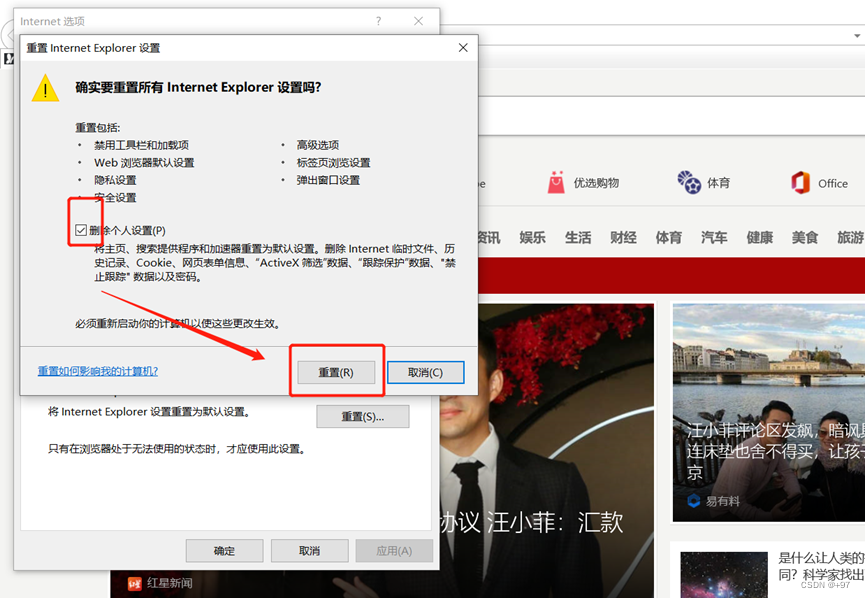Click the 禁用工具栏和加载项 list item text
Image resolution: width=865 pixels, height=598 pixels.
click(x=141, y=145)
